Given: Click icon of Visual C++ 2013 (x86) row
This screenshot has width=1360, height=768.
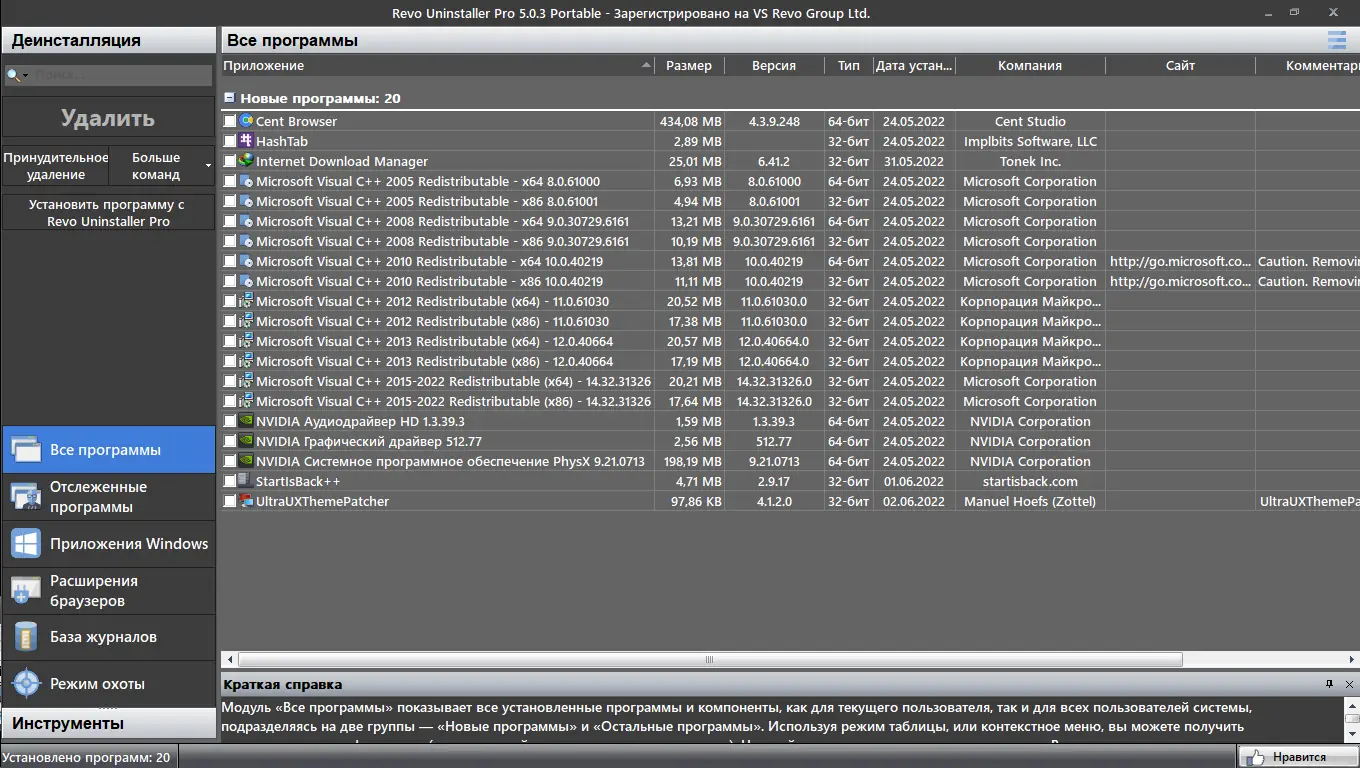Looking at the screenshot, I should tap(246, 361).
